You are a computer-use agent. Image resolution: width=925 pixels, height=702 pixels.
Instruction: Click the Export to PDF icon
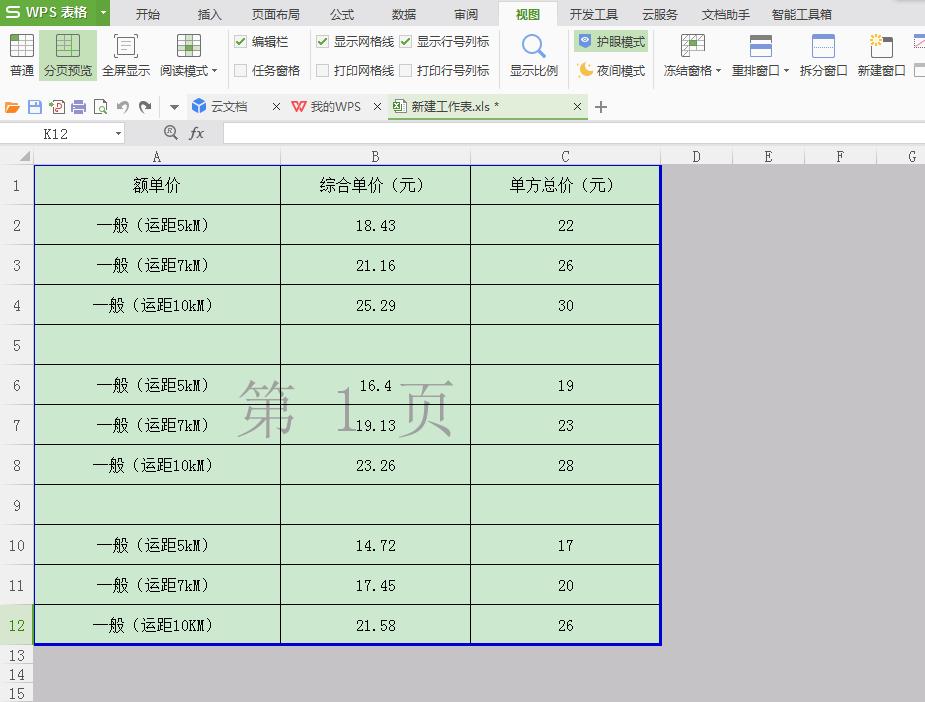[58, 105]
